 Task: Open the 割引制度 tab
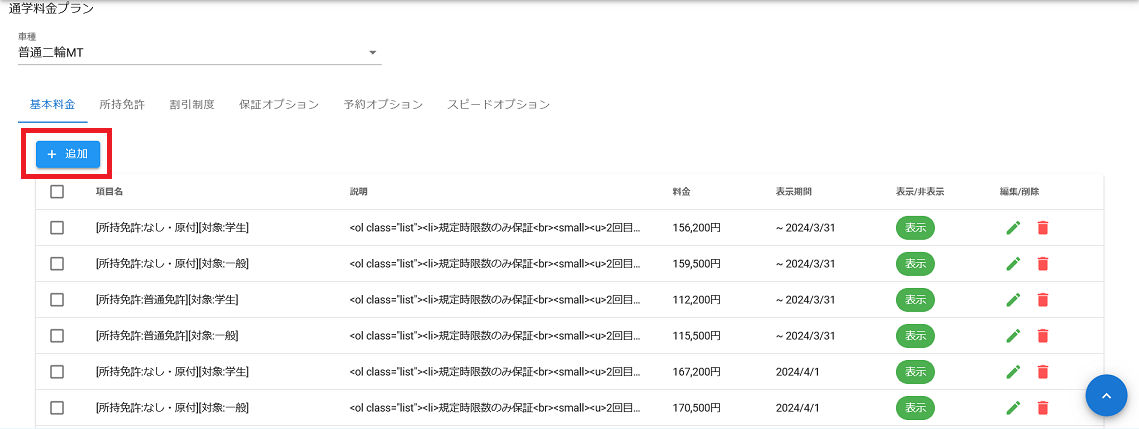click(192, 104)
